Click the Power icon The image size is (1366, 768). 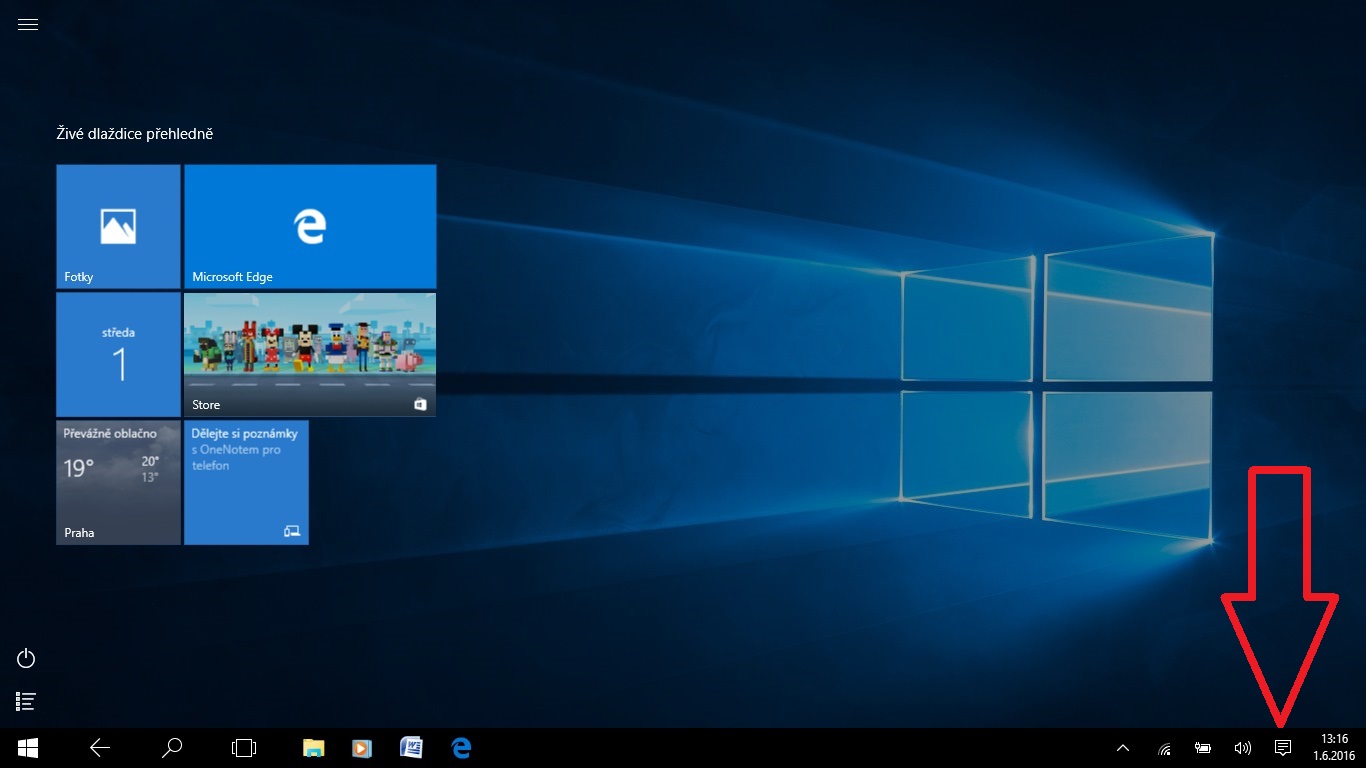coord(27,658)
